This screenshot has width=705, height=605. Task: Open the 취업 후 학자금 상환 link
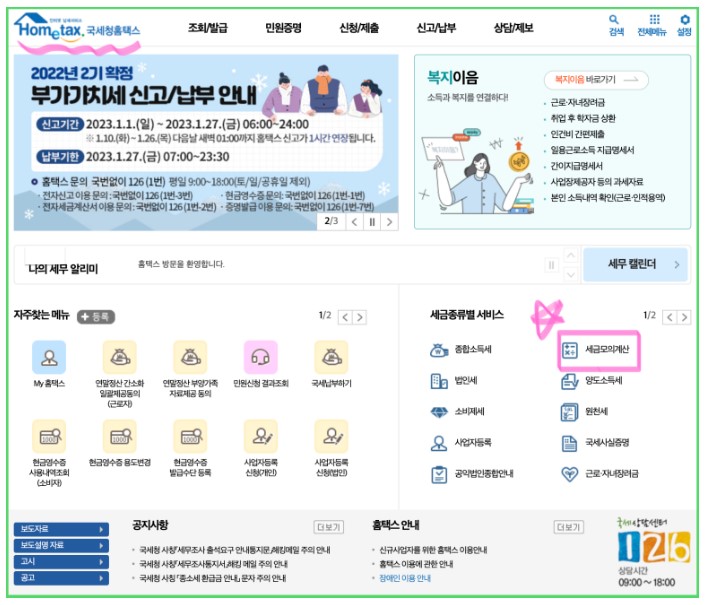[x=583, y=118]
